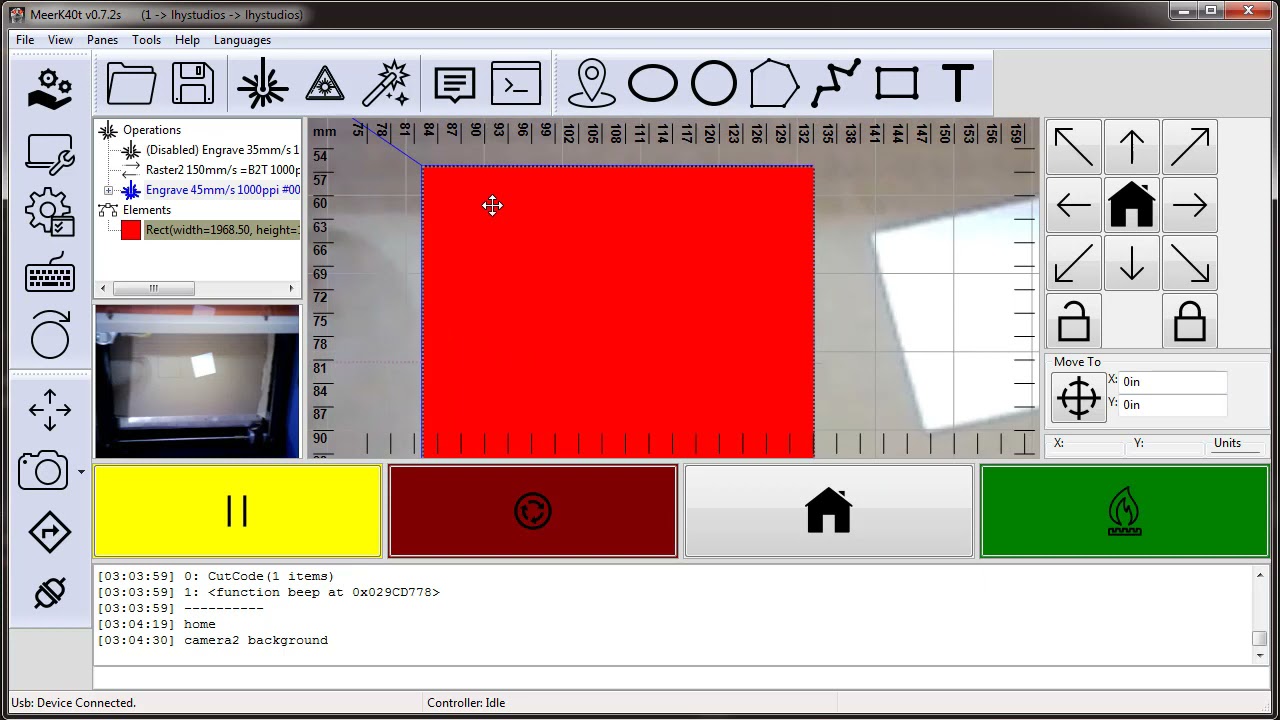Click the red swatch beside Rect element
The width and height of the screenshot is (1280, 720).
click(x=131, y=230)
